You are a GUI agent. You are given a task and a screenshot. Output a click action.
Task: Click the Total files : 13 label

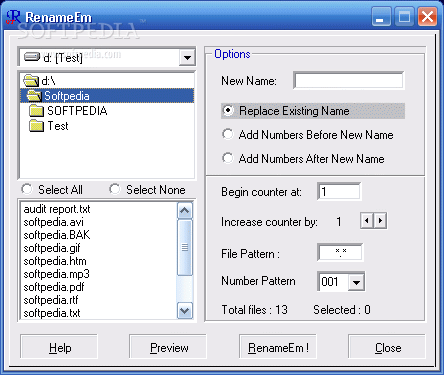(254, 310)
